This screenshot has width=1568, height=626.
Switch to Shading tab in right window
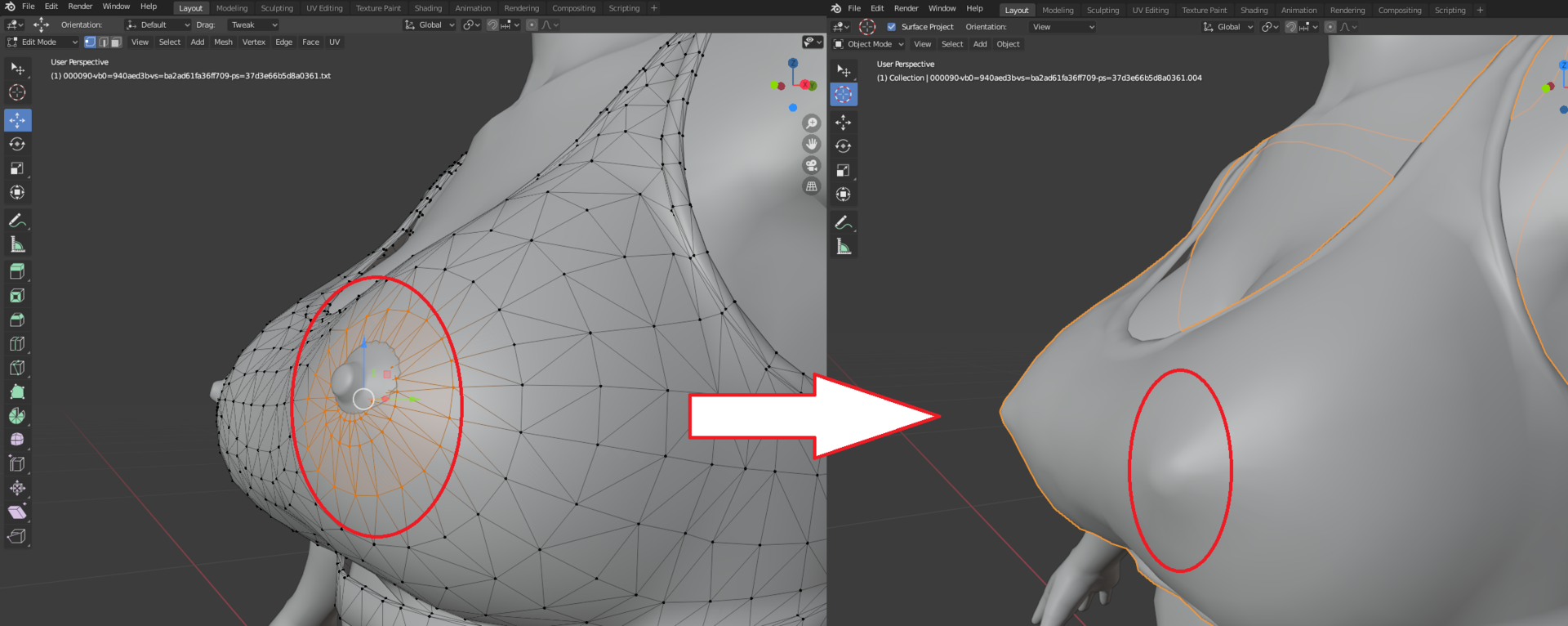point(1254,11)
